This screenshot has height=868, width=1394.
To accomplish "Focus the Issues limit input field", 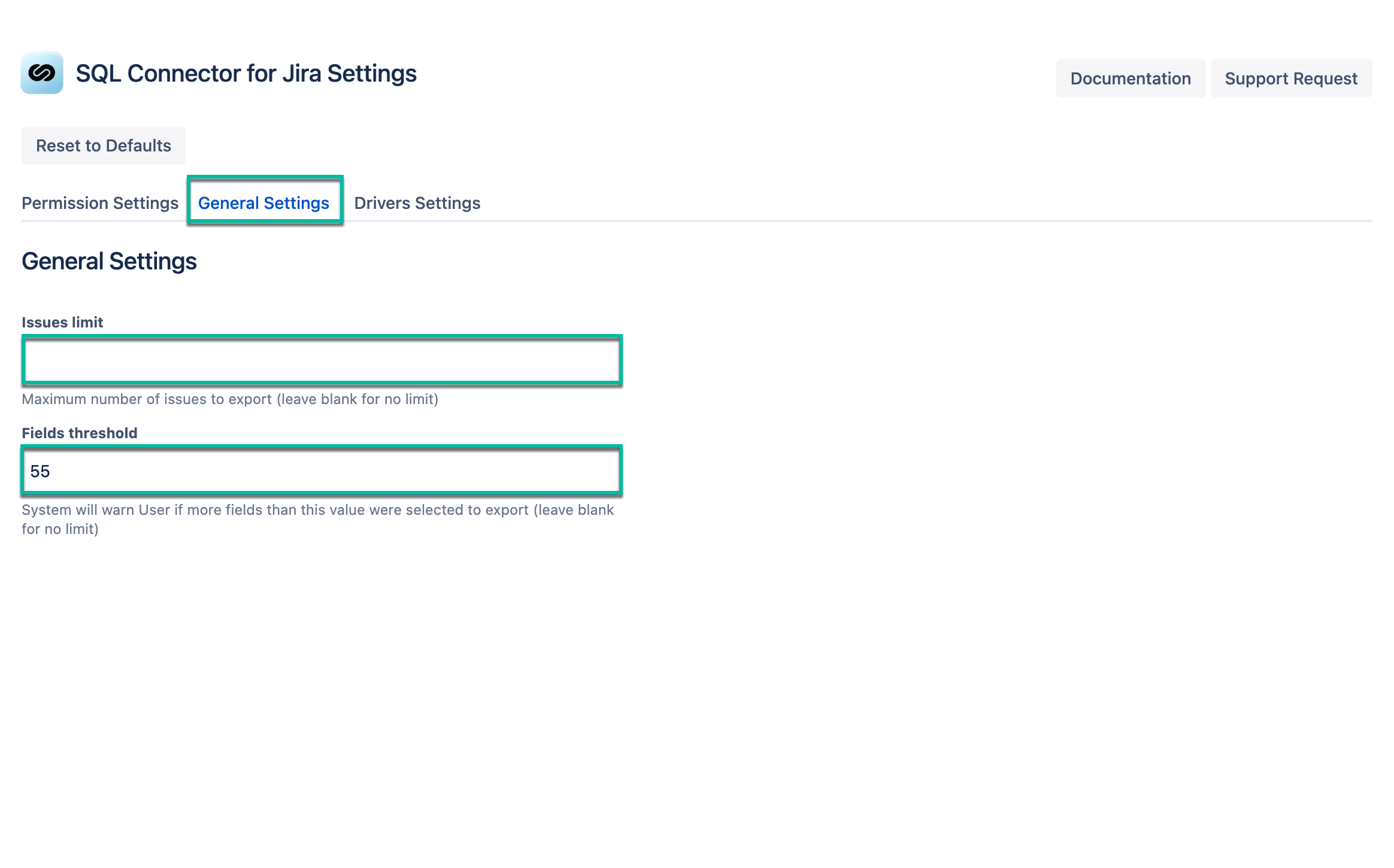I will pyautogui.click(x=322, y=360).
